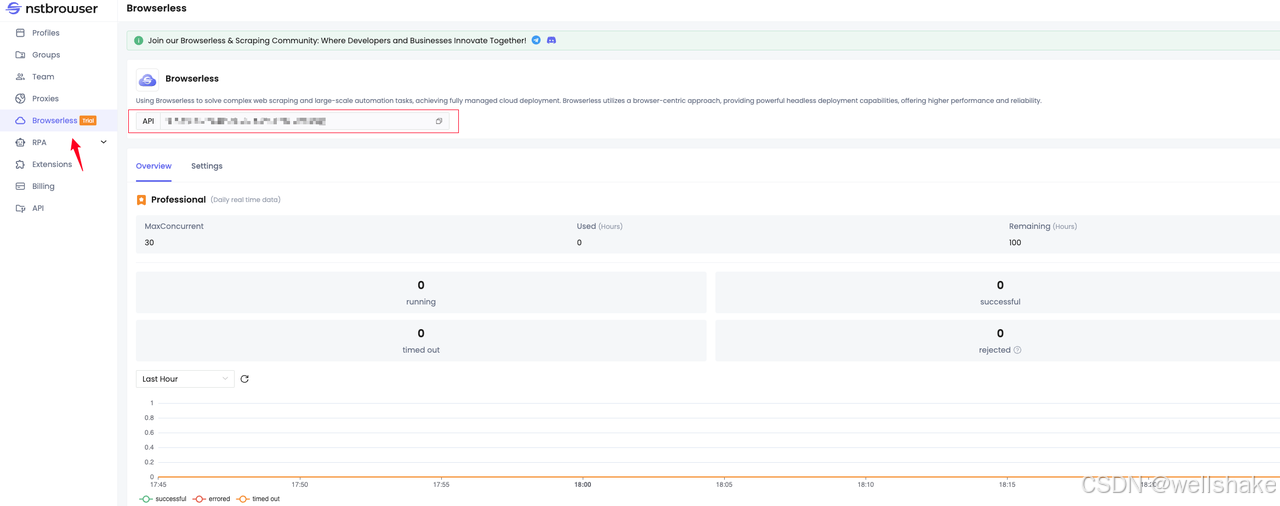Click the API sidebar icon

(x=20, y=209)
